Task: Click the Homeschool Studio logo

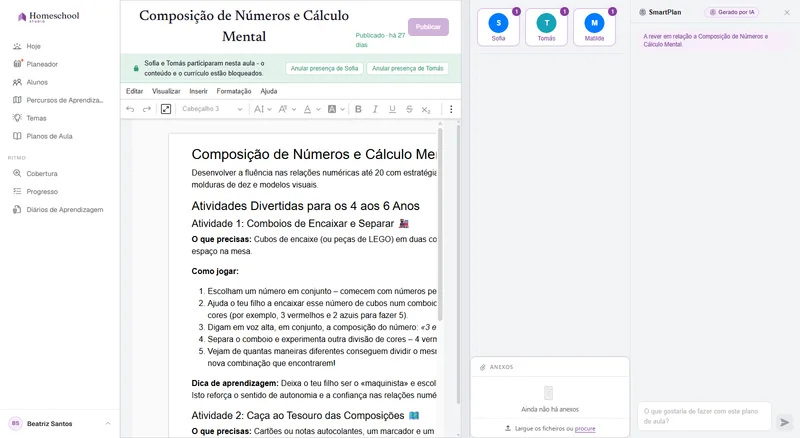Action: tap(48, 16)
